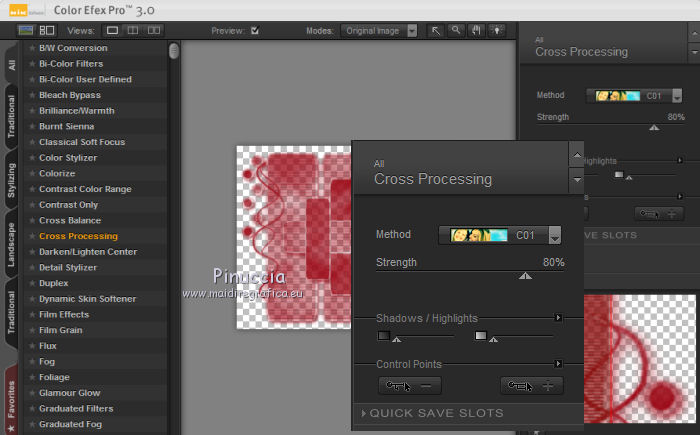The image size is (700, 435).
Task: Click the add control point button in background panel
Action: (659, 214)
